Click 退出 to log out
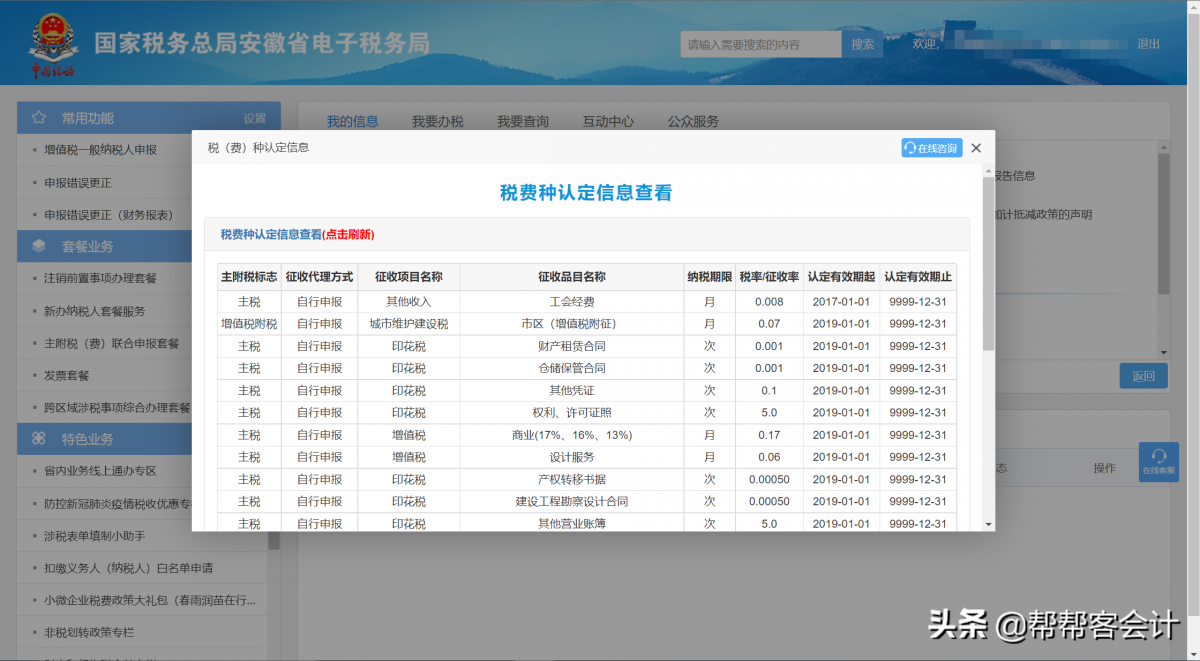The image size is (1200, 661). coord(1148,44)
